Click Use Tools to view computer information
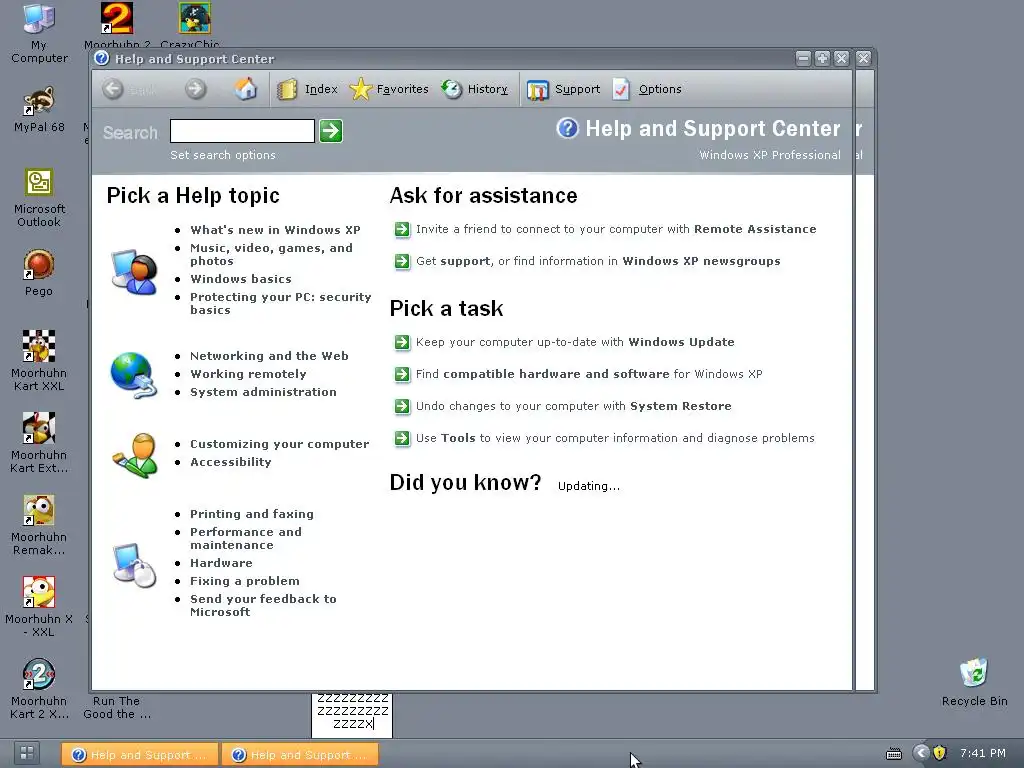This screenshot has width=1024, height=768. (x=615, y=438)
